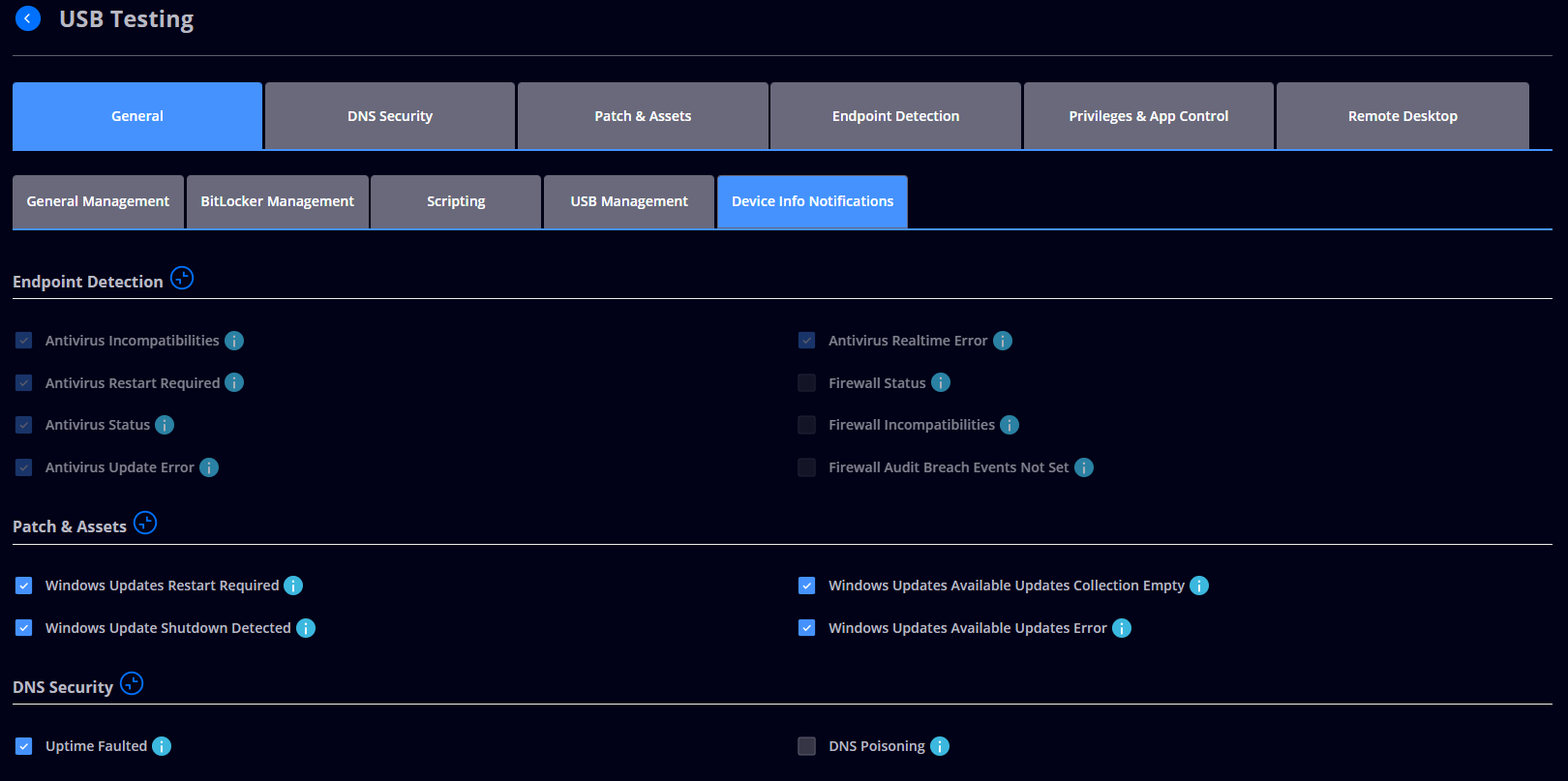
Task: Click info icon next to Antivirus Realtime Error
Action: pyautogui.click(x=1003, y=341)
